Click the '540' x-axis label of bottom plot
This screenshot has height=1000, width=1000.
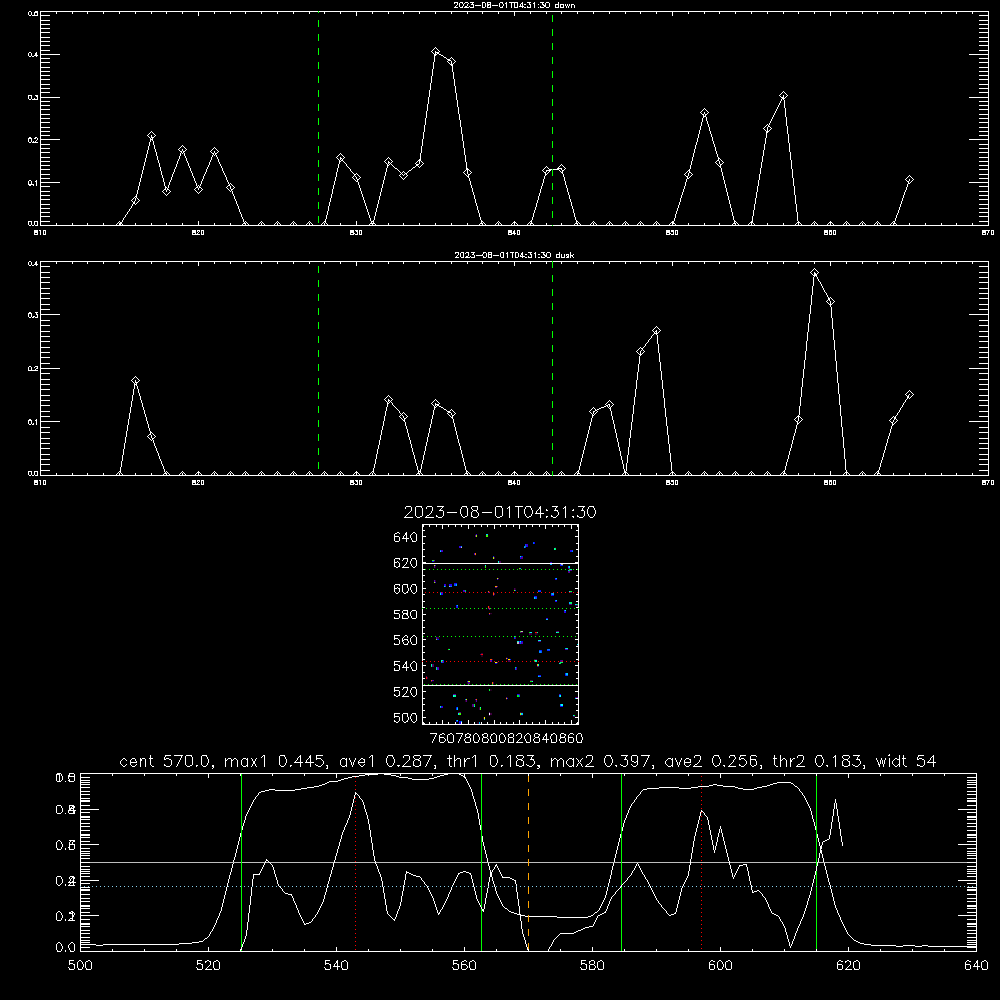[336, 966]
